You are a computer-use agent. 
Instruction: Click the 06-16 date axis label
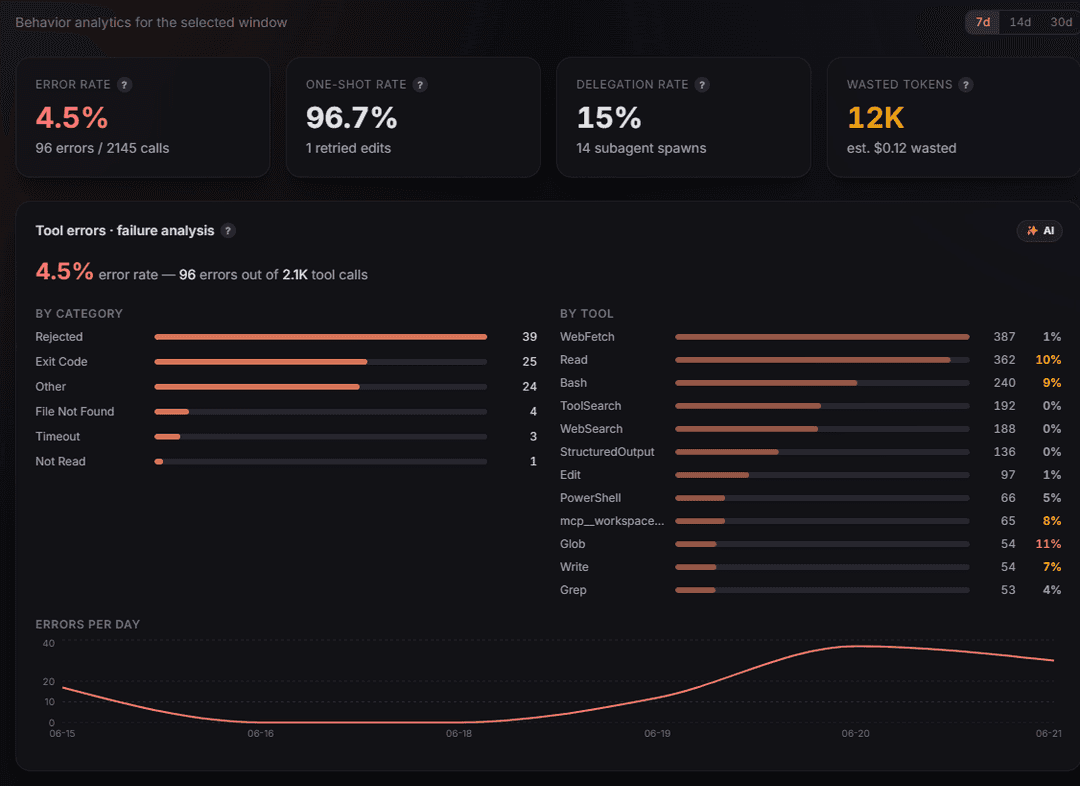coord(260,734)
